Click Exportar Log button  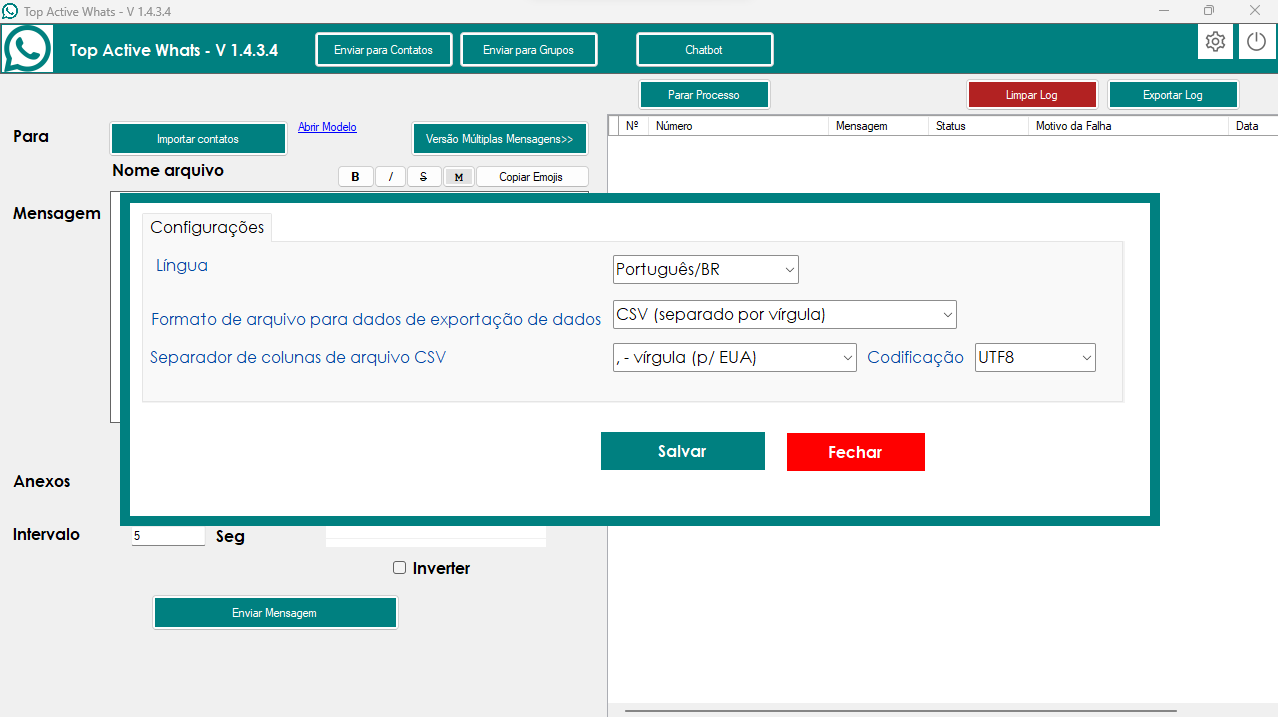coord(1173,95)
